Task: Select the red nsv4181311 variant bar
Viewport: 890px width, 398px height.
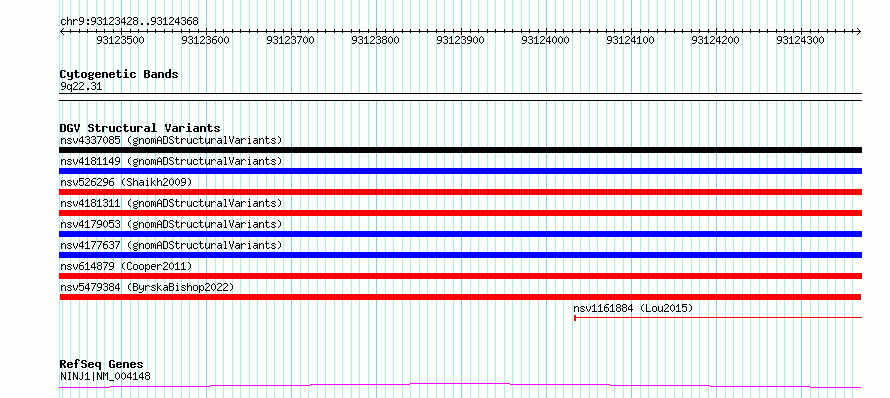Action: [460, 213]
